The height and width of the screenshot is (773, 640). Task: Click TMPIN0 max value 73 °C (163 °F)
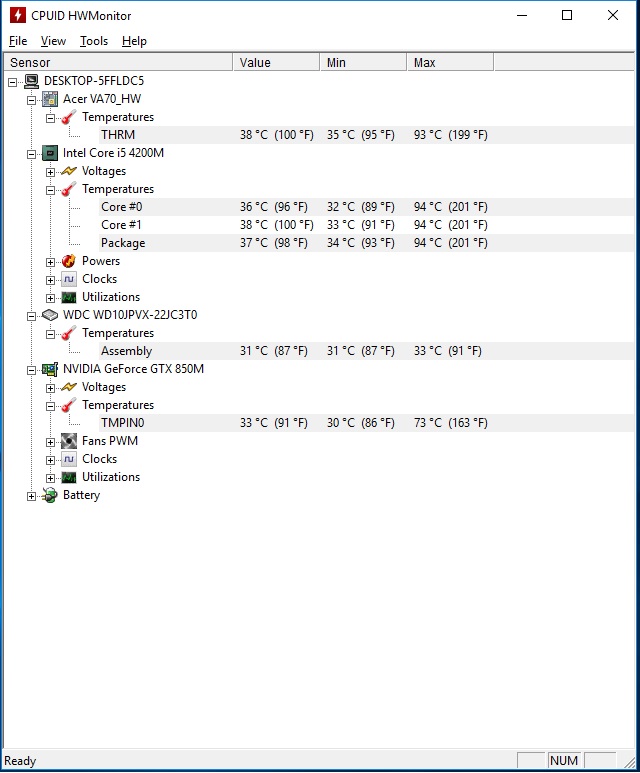451,423
